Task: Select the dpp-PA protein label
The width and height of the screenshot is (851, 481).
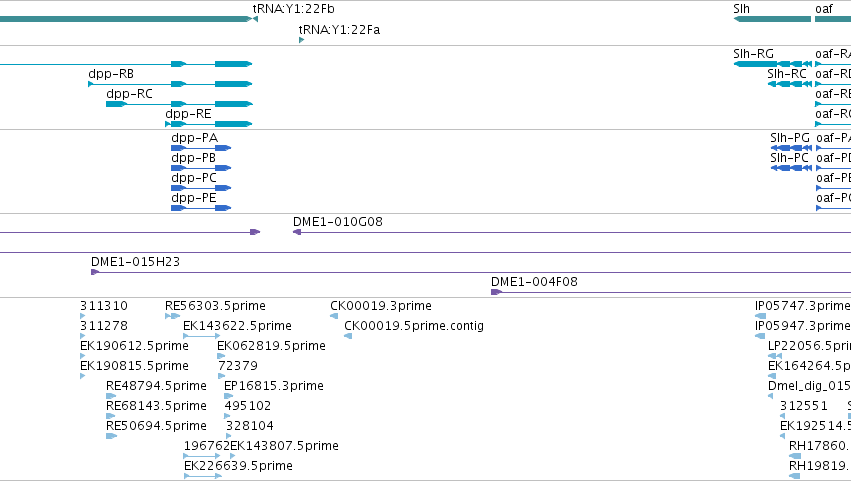Action: tap(194, 138)
